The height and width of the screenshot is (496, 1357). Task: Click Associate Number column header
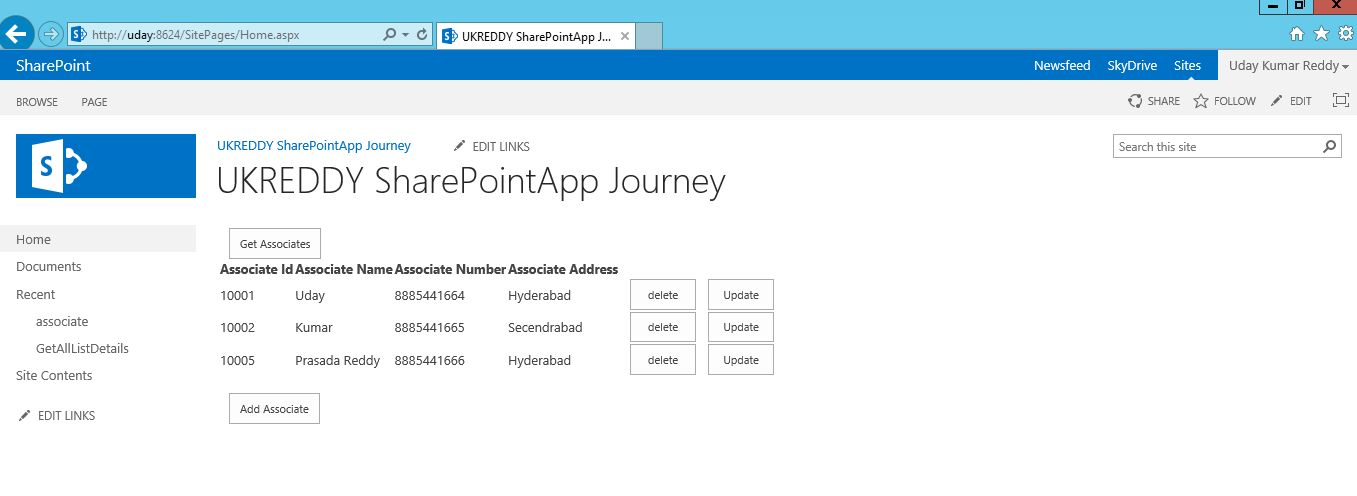point(450,269)
